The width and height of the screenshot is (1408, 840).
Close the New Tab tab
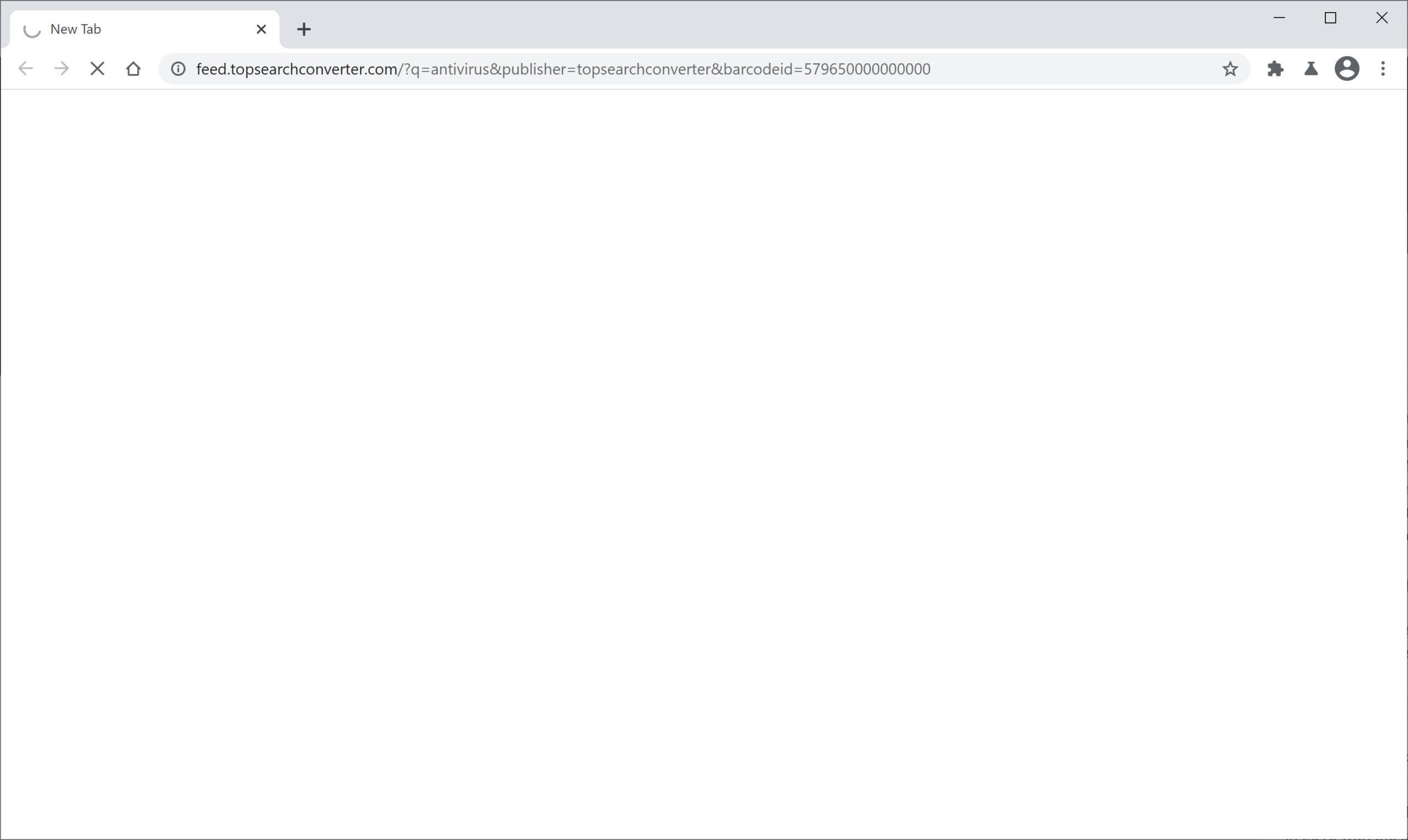[x=261, y=29]
